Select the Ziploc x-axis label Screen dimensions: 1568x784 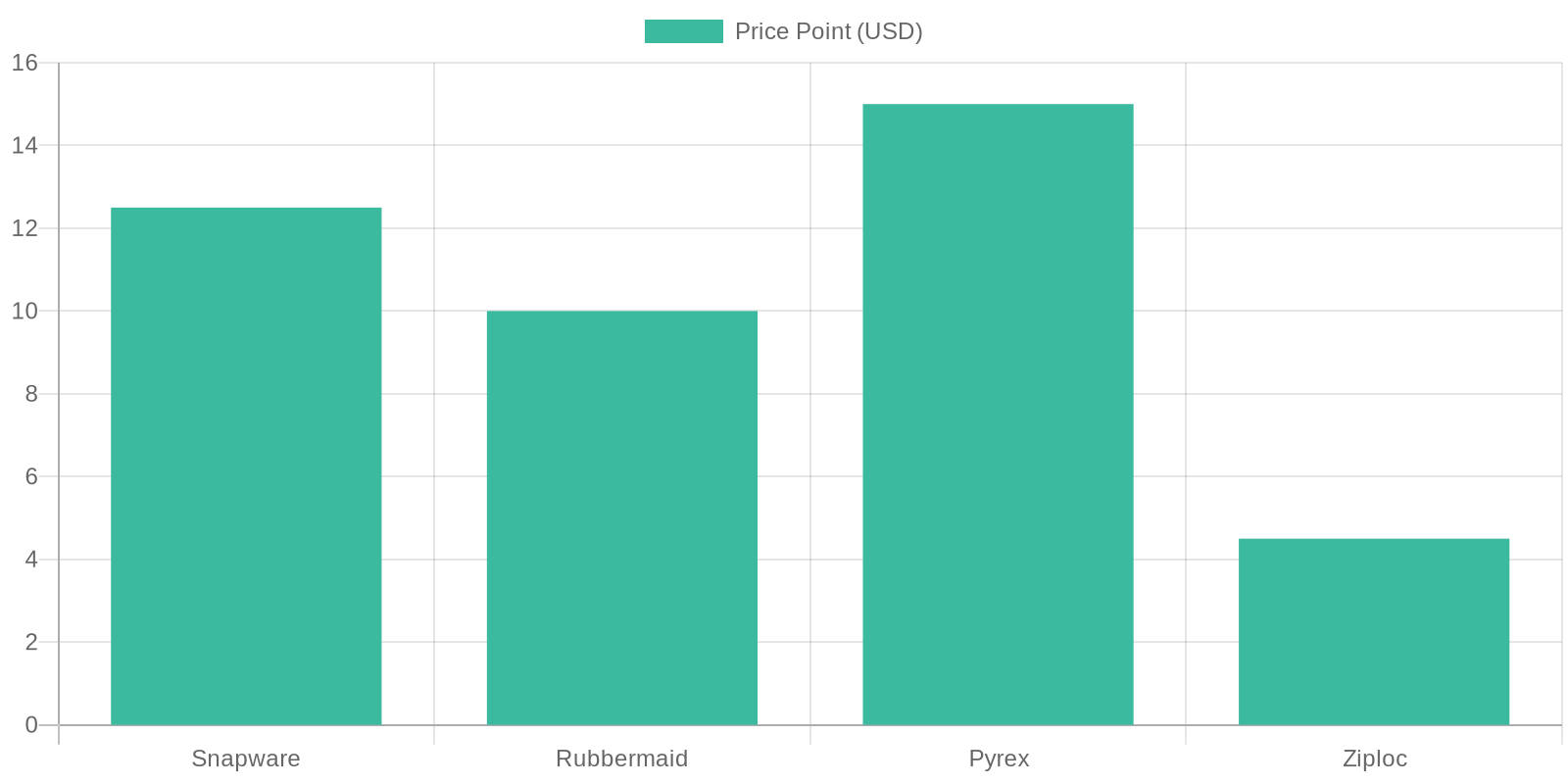1374,759
